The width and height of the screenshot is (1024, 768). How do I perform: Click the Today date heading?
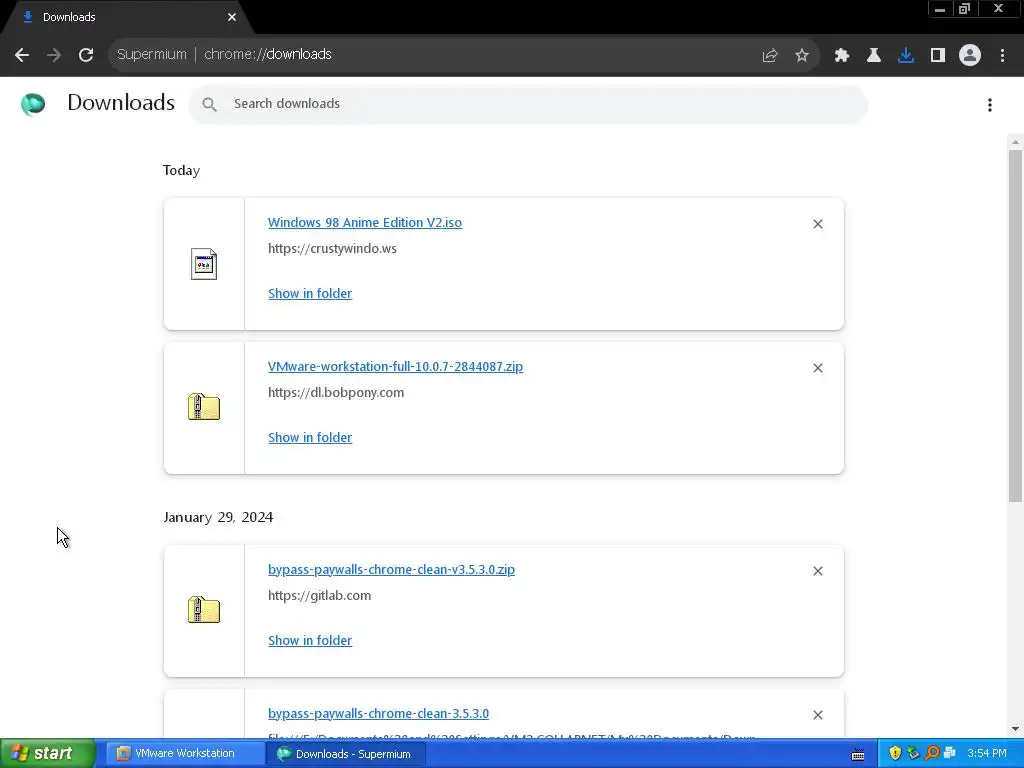point(182,170)
